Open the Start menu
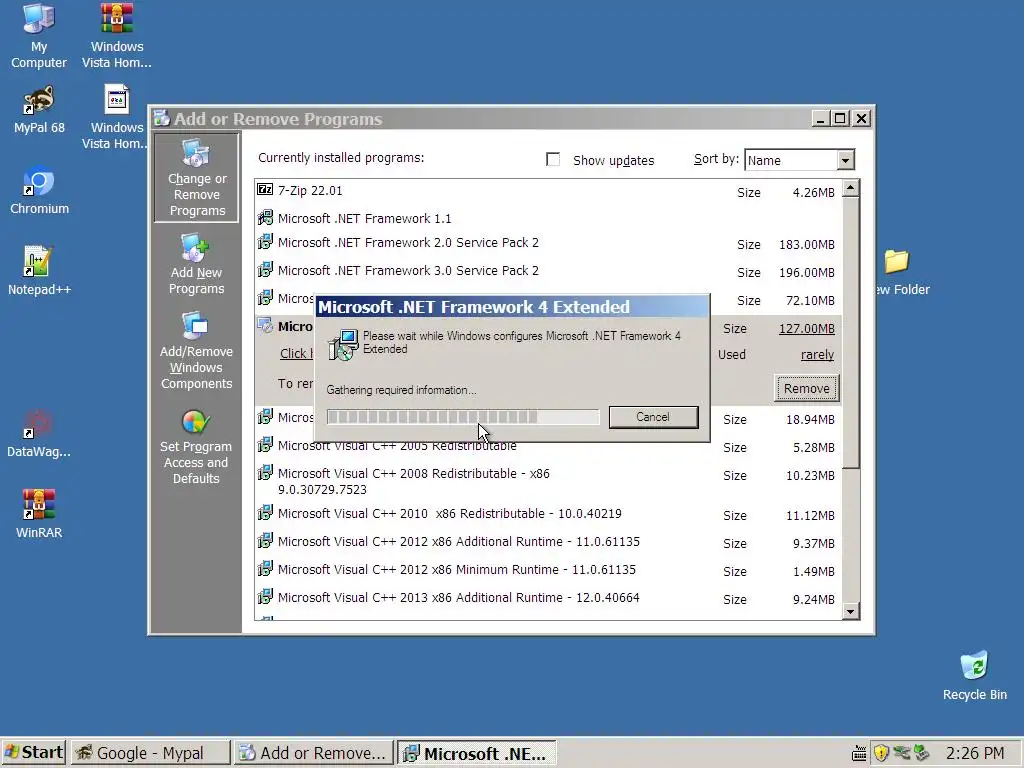 pyautogui.click(x=33, y=752)
